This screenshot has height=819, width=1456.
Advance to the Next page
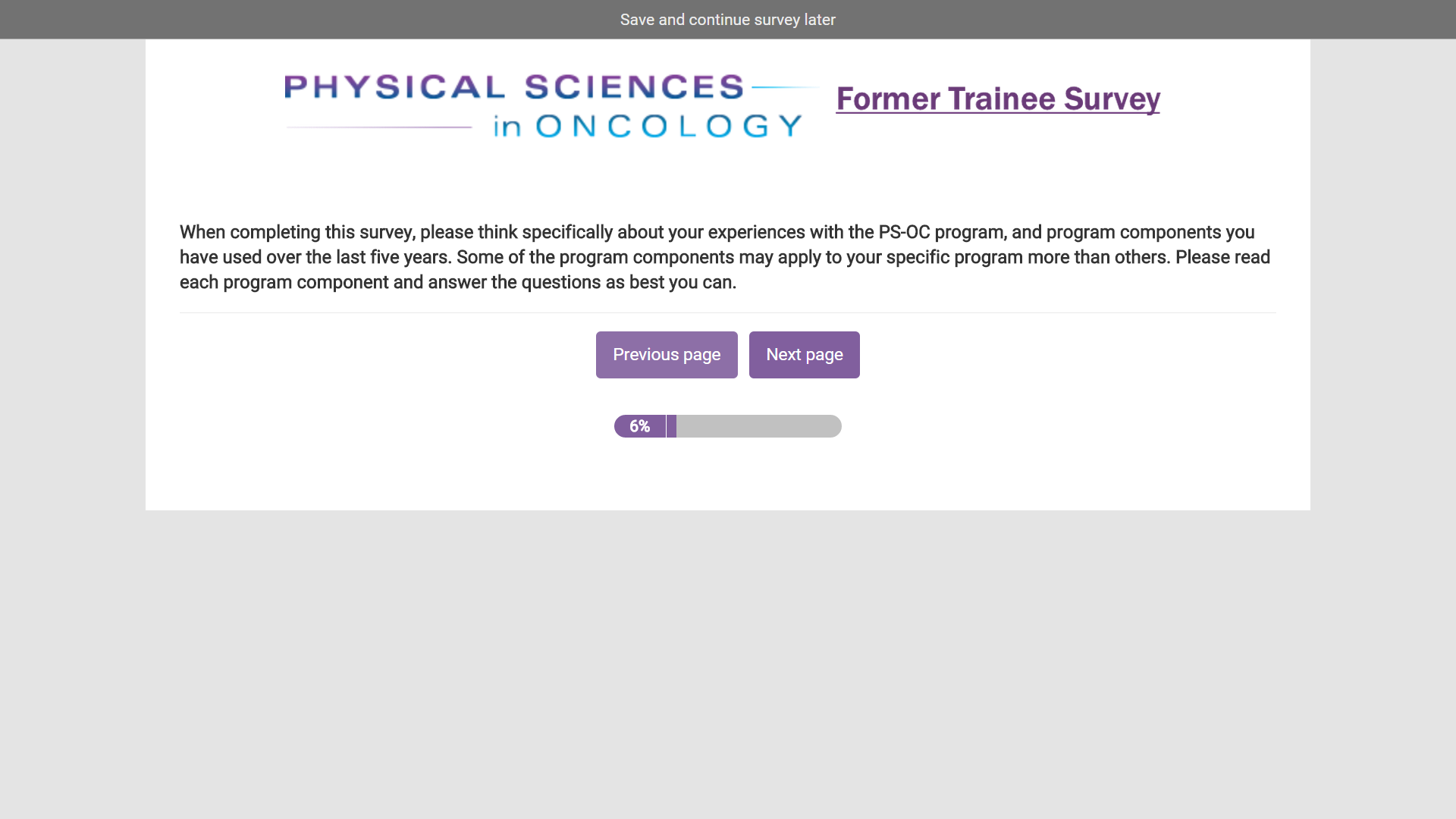[x=804, y=355]
